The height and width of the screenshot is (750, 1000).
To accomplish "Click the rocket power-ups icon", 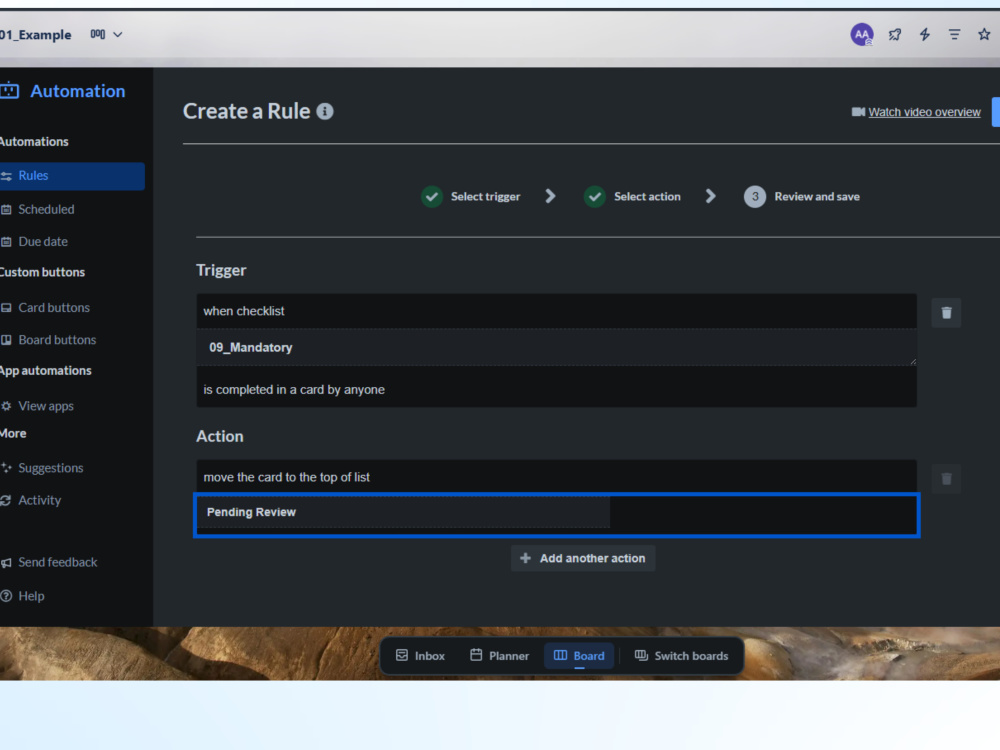I will (895, 34).
